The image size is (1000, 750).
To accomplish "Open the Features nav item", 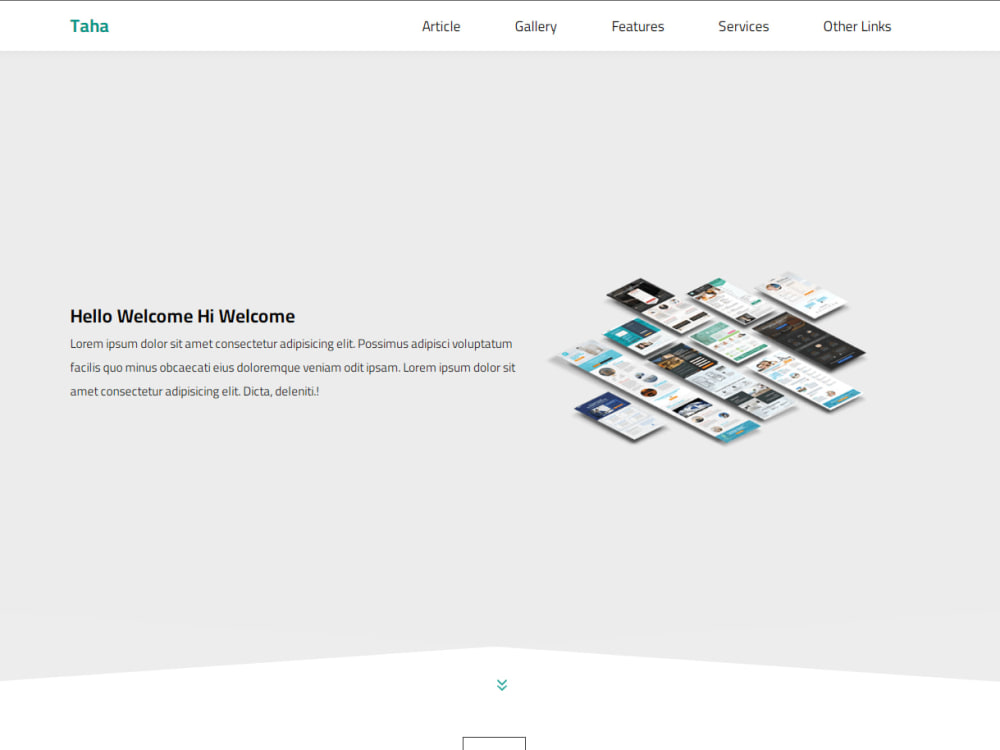I will [638, 26].
